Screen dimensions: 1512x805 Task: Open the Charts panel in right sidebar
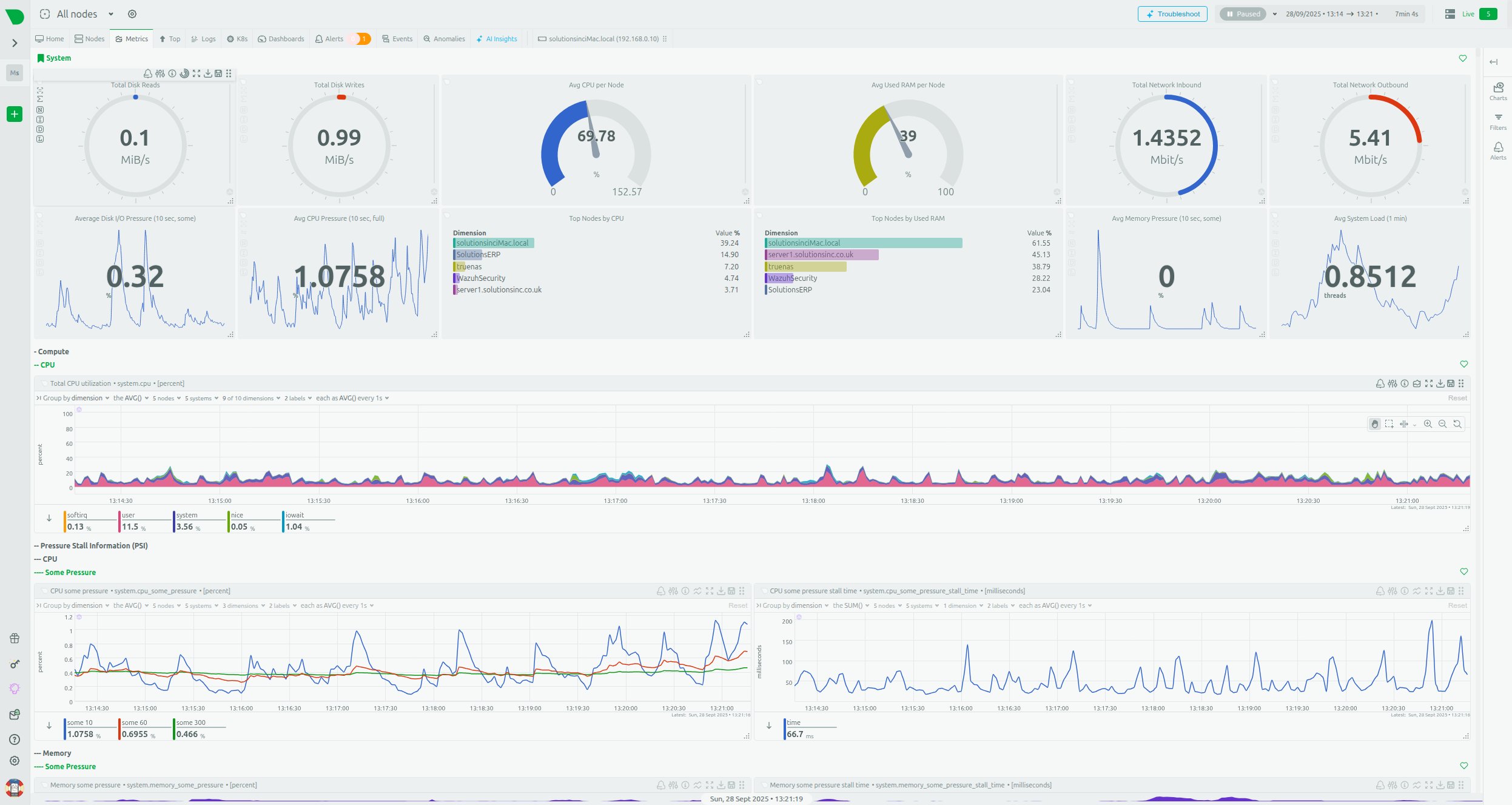click(x=1497, y=92)
